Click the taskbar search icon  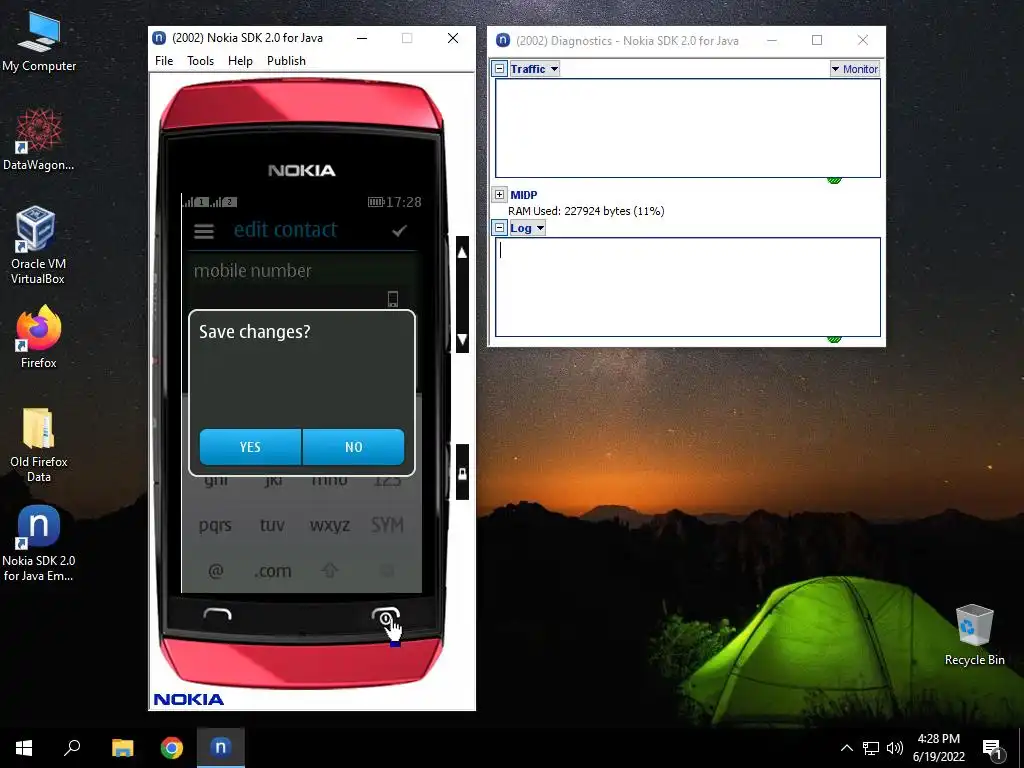tap(72, 748)
